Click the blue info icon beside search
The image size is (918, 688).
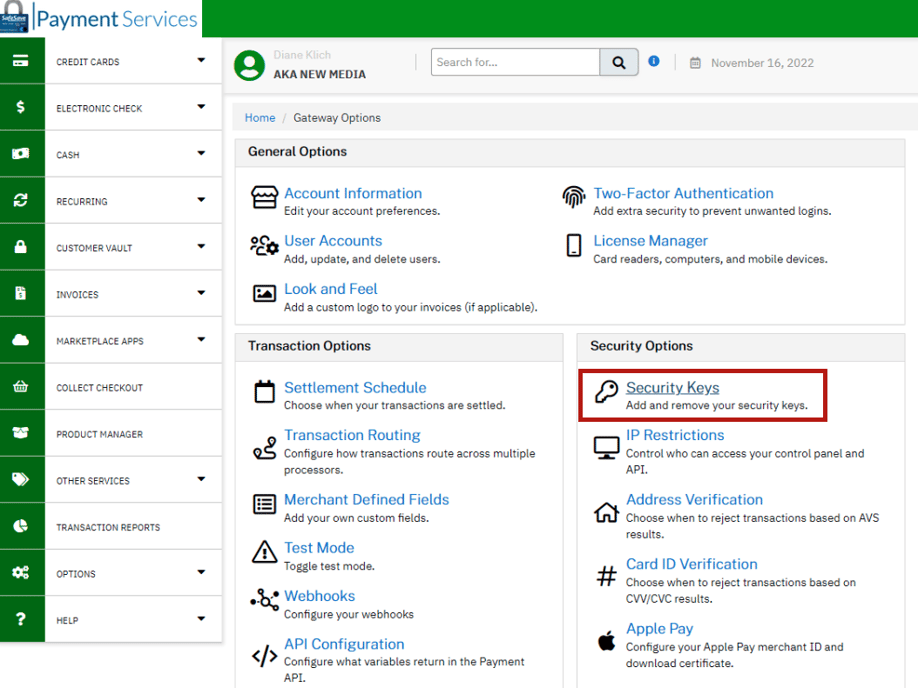click(654, 61)
